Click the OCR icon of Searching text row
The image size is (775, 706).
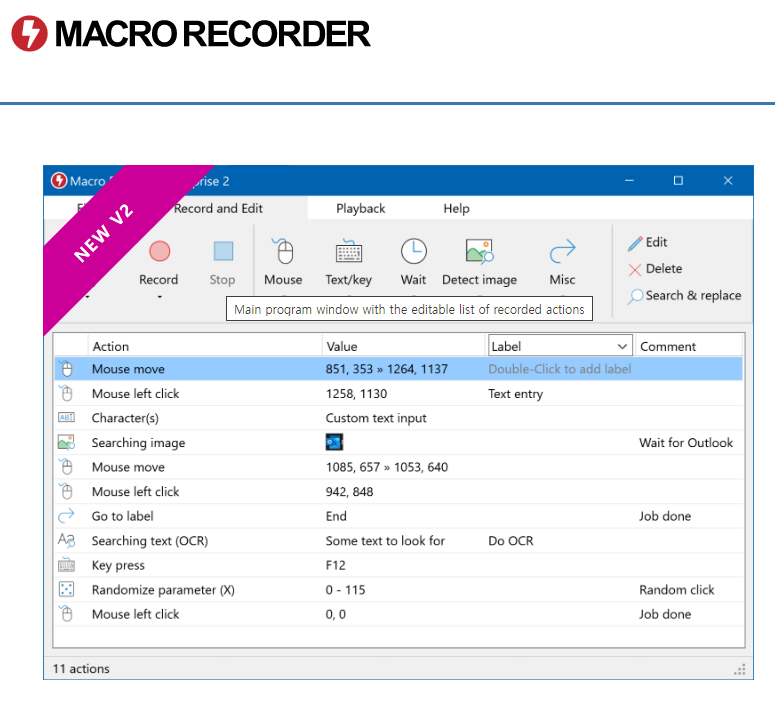pyautogui.click(x=66, y=540)
